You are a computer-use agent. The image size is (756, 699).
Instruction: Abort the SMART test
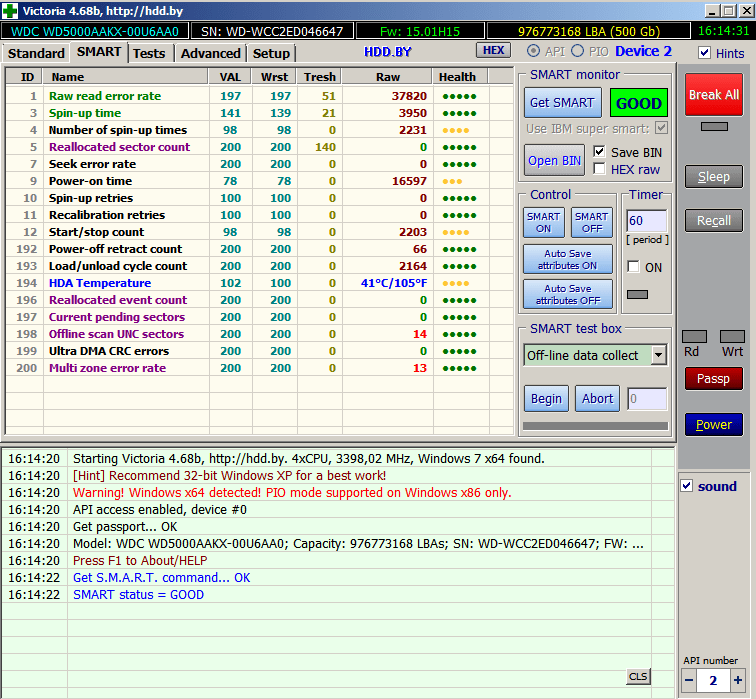point(597,399)
